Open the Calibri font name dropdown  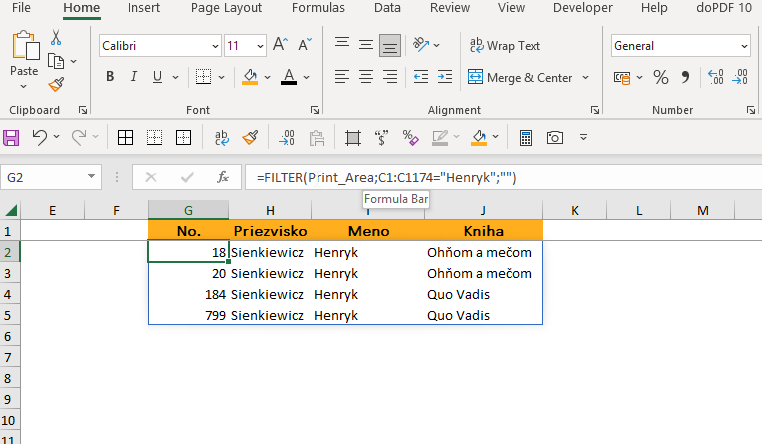[x=215, y=46]
